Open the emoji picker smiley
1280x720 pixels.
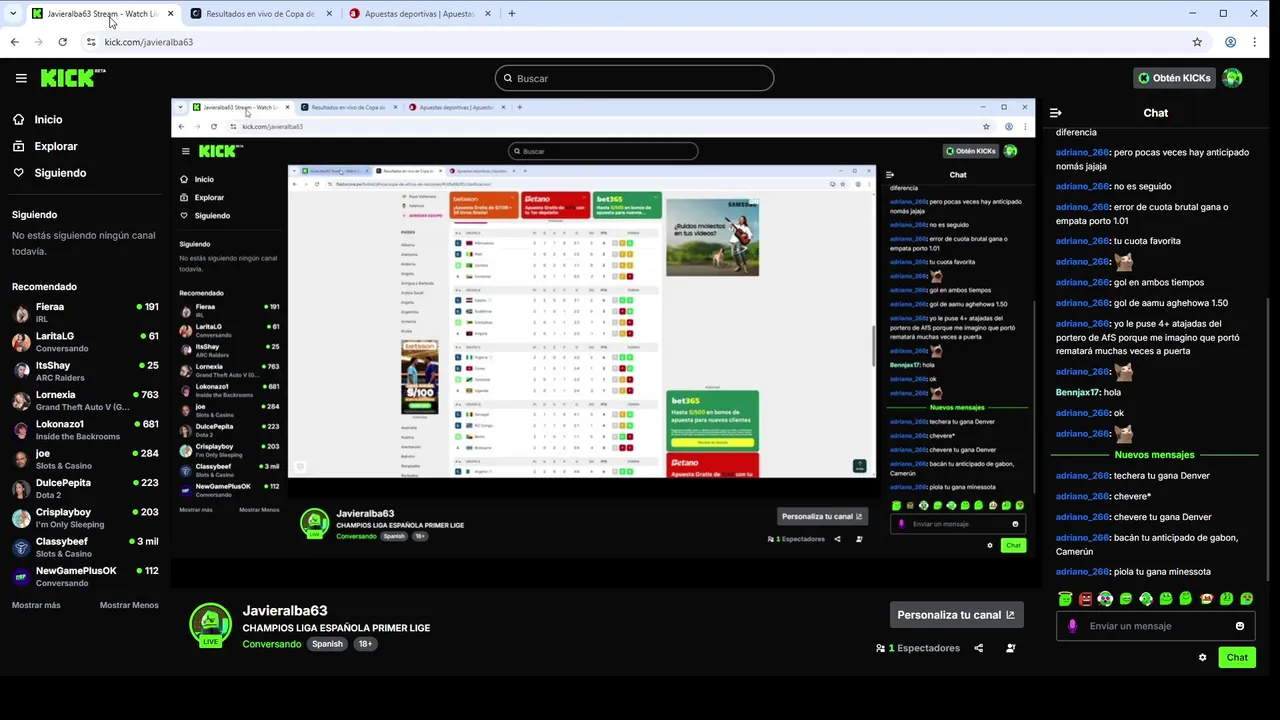point(1240,626)
